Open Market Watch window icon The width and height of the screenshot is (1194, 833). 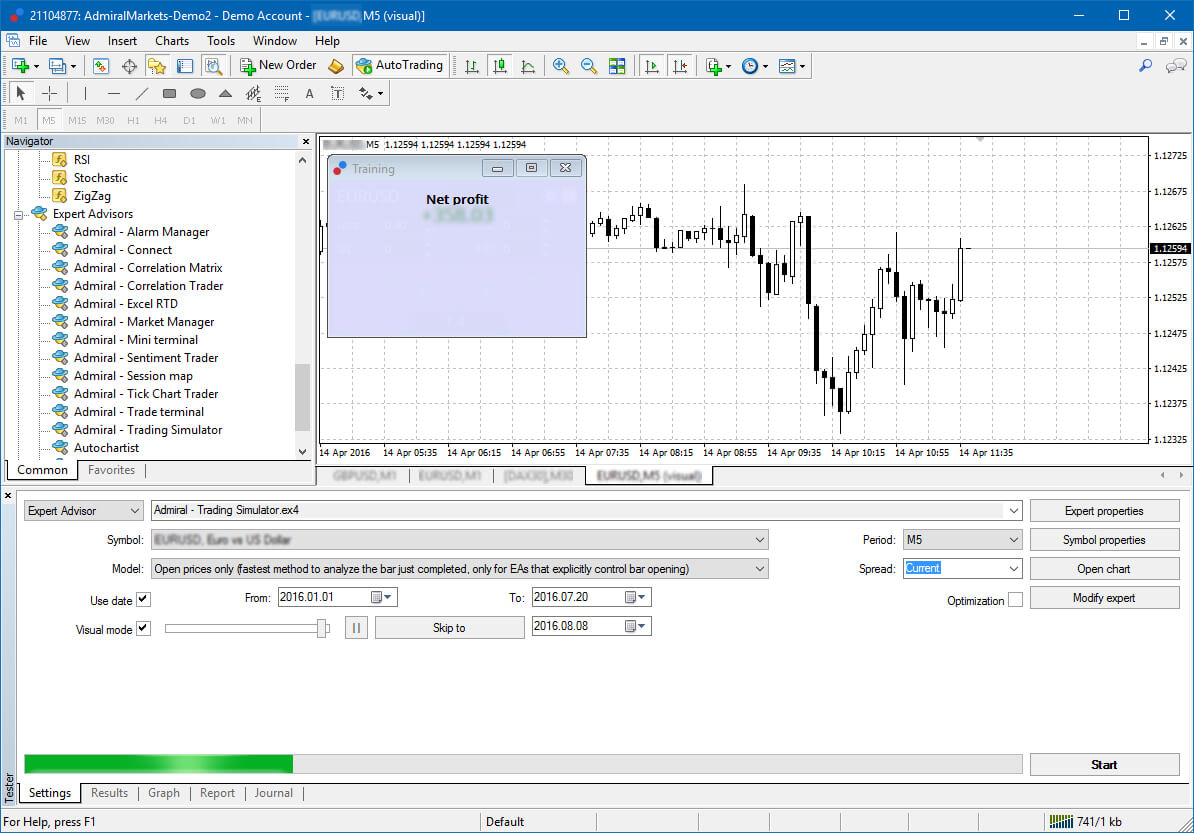tap(101, 66)
